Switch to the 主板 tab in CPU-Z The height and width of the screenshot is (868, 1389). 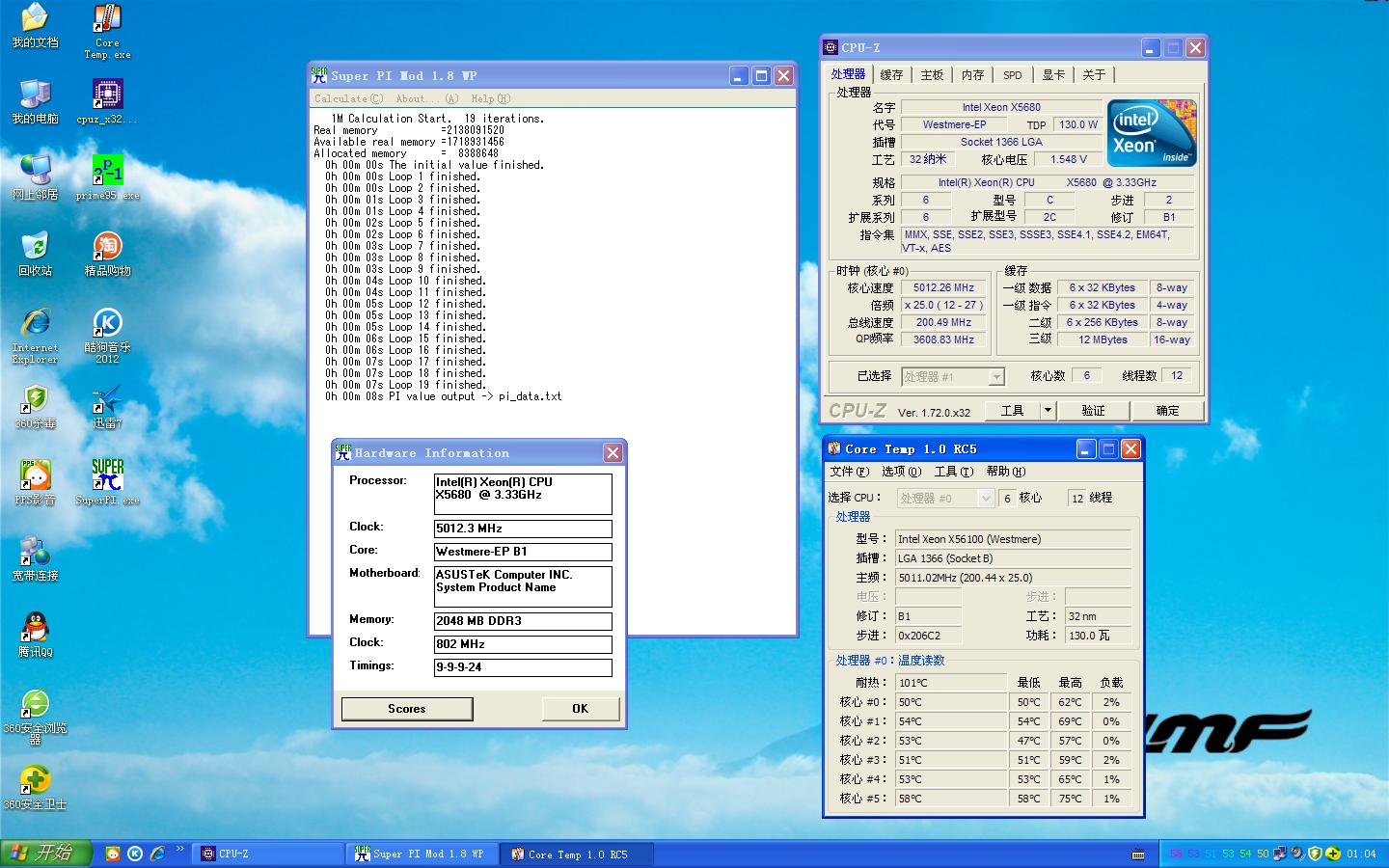[932, 74]
